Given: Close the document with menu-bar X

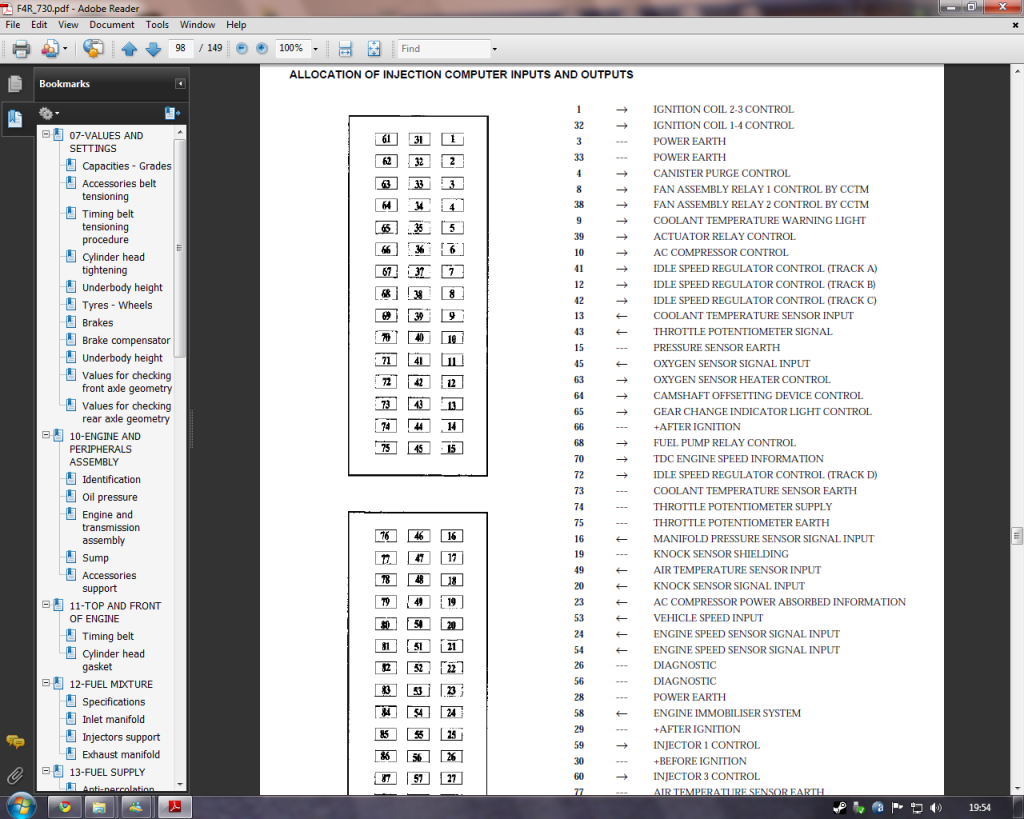Looking at the screenshot, I should 1015,25.
